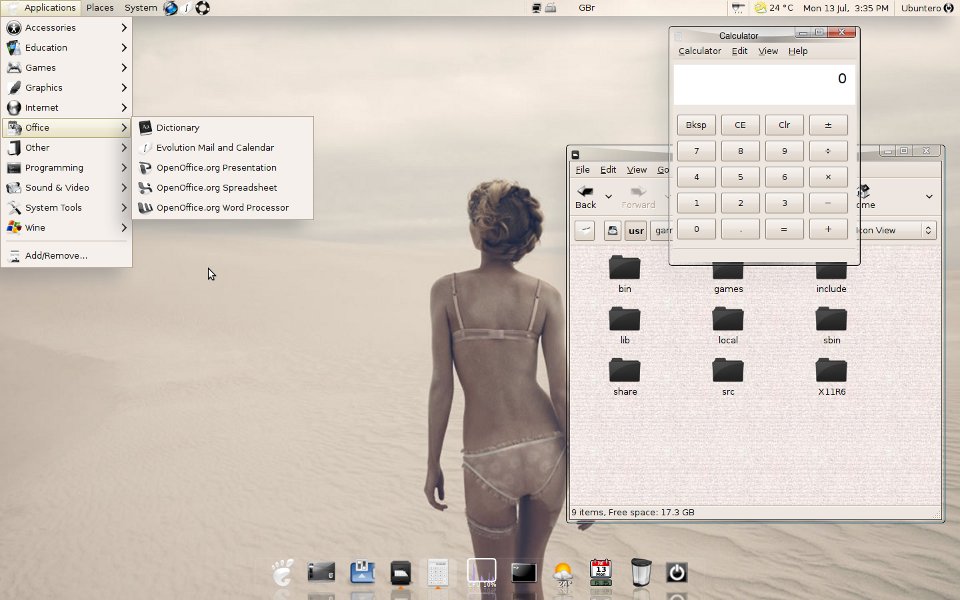Open the terminal icon in the dock
Screen dimensions: 960x600
[x=524, y=572]
